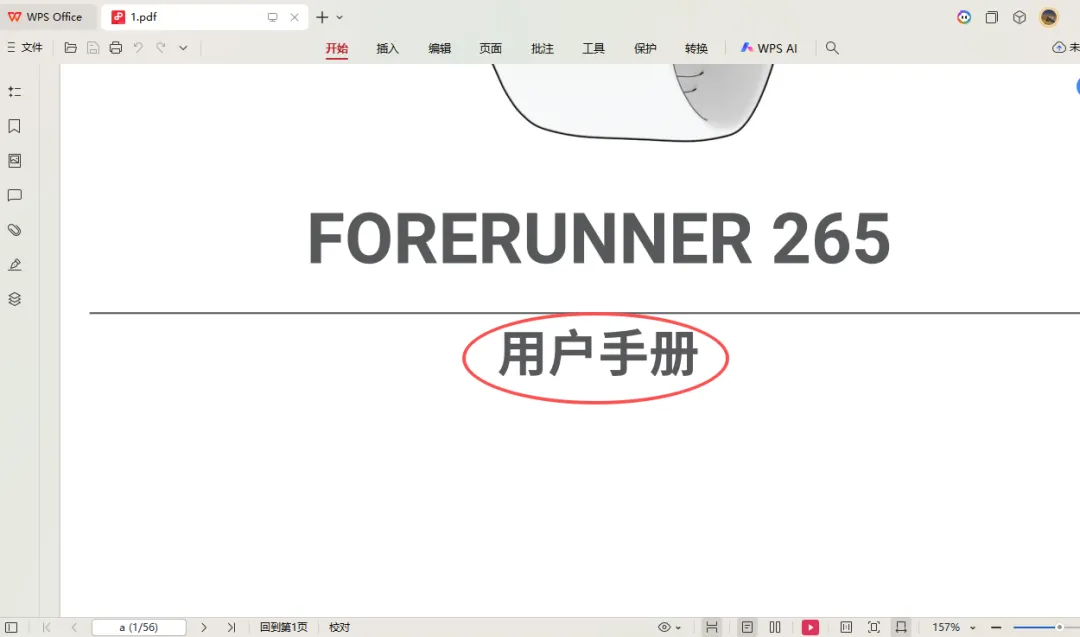
Task: Click the print icon
Action: (x=116, y=48)
